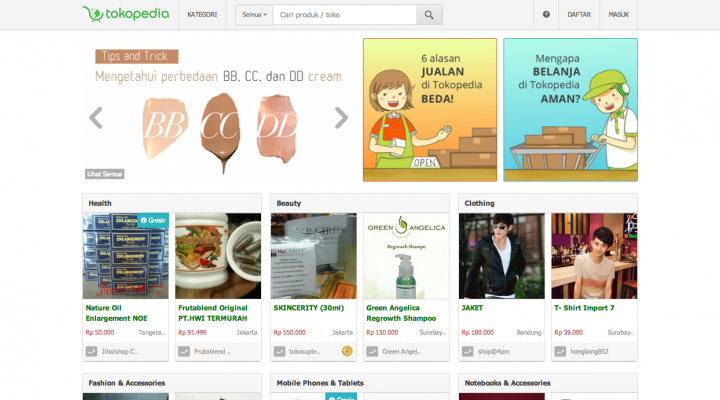Click MASUK to log in
720x400 pixels.
619,15
